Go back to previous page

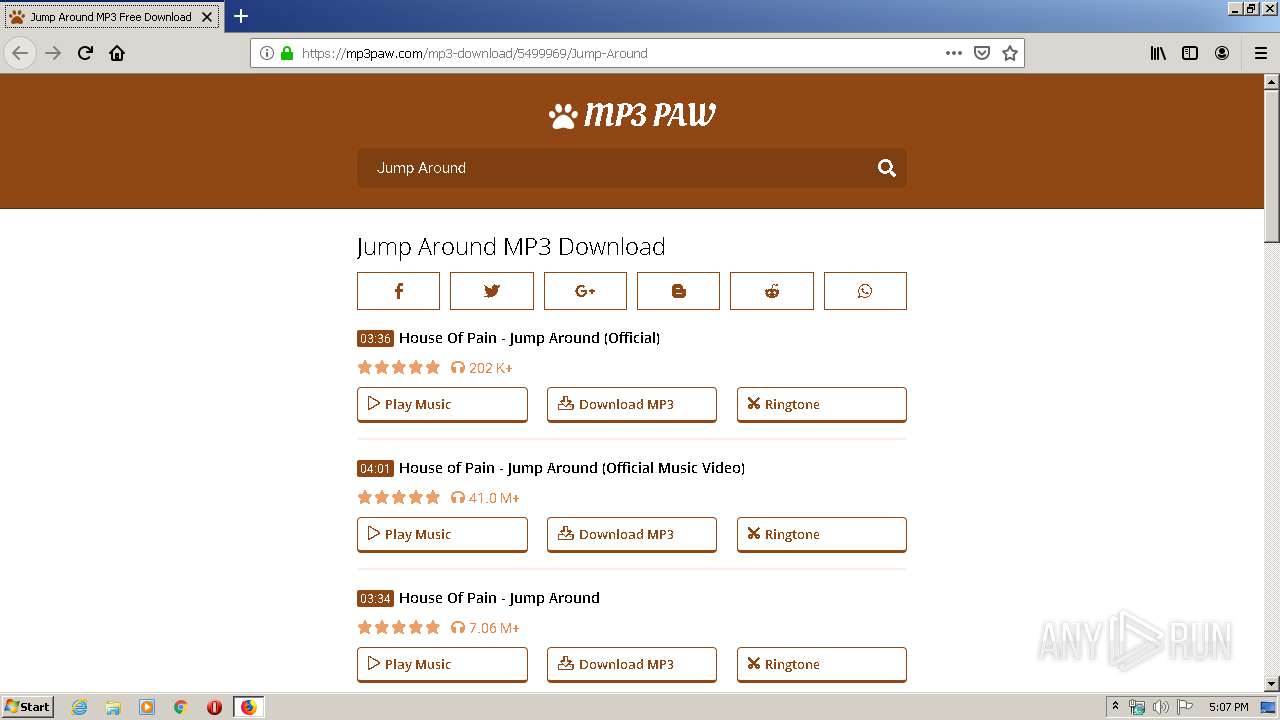(x=20, y=53)
